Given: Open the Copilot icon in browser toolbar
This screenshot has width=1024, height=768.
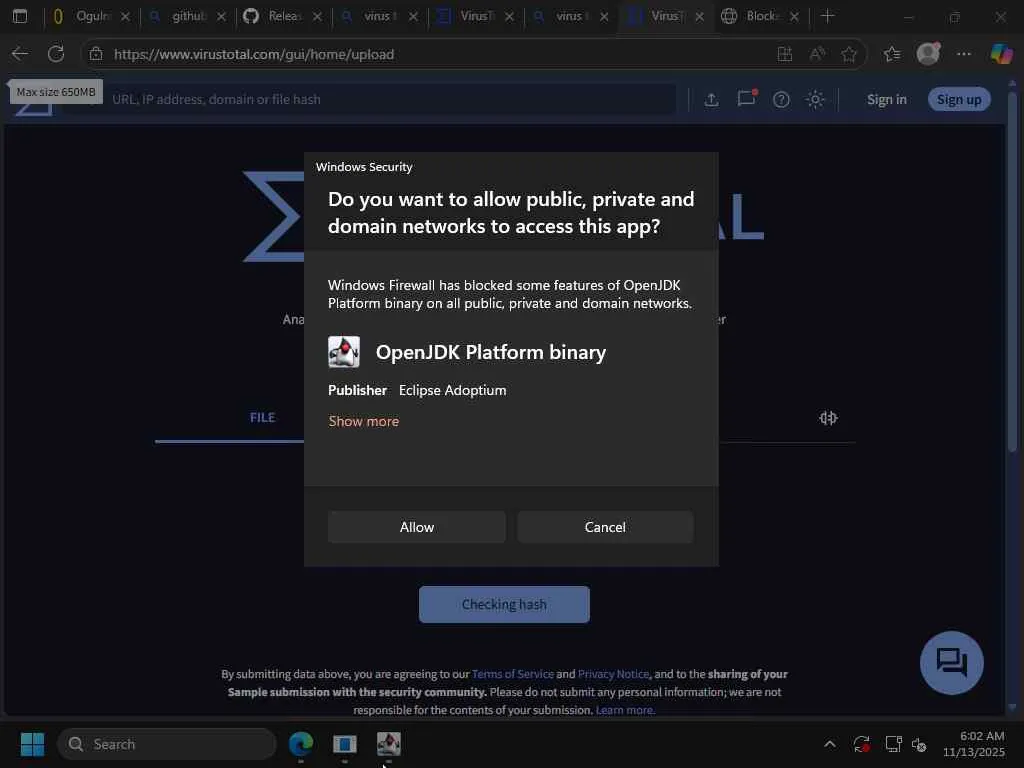Looking at the screenshot, I should (x=1002, y=54).
